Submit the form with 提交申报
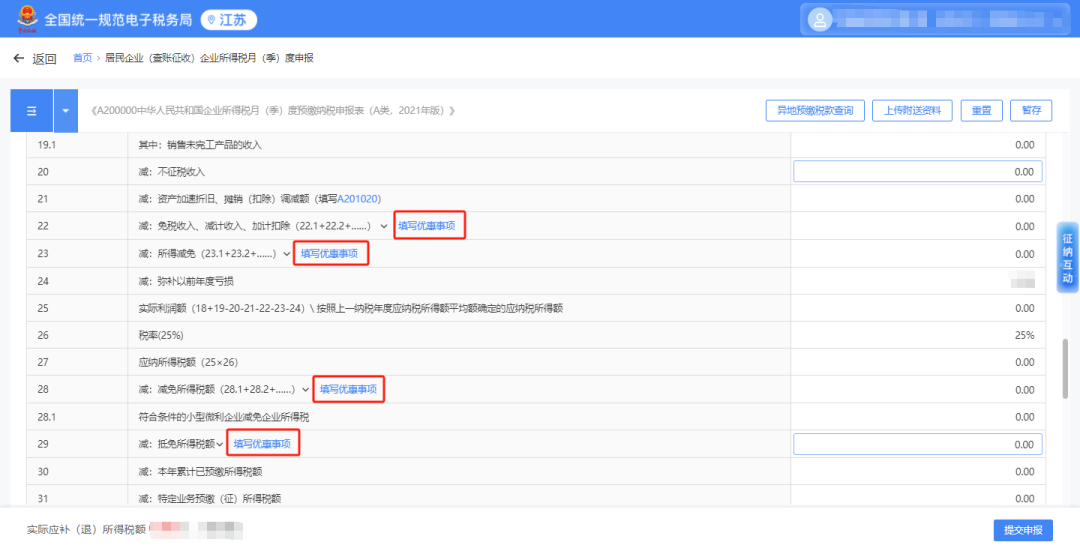 coord(1022,530)
